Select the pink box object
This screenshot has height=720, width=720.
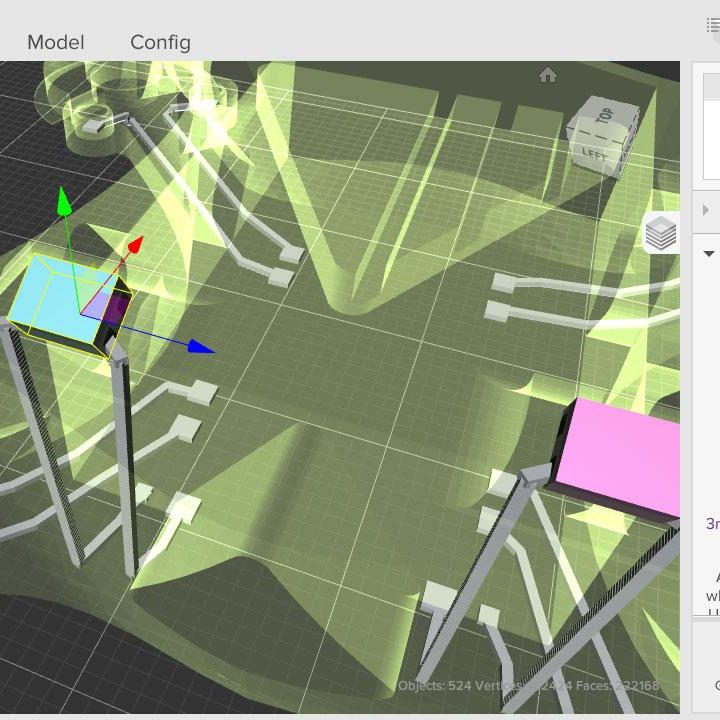tap(620, 457)
